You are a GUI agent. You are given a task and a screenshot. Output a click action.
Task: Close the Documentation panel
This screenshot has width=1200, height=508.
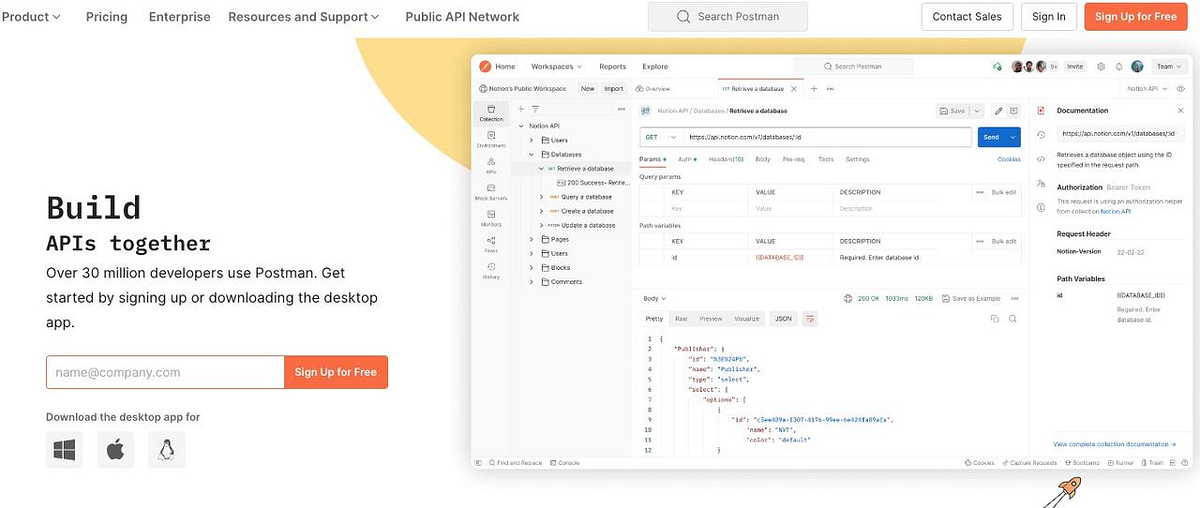tap(1182, 110)
